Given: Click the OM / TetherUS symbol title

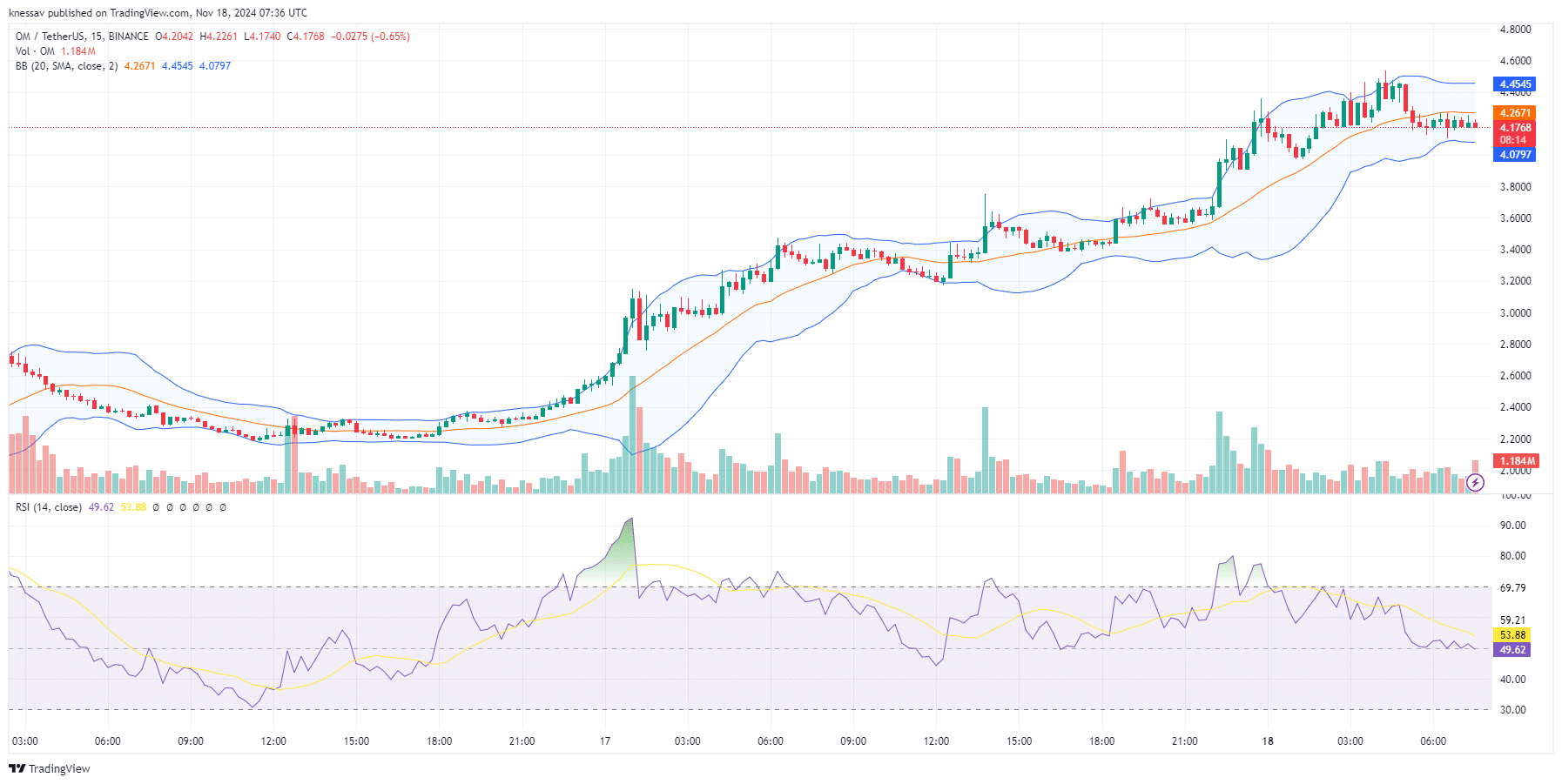Looking at the screenshot, I should pos(82,37).
